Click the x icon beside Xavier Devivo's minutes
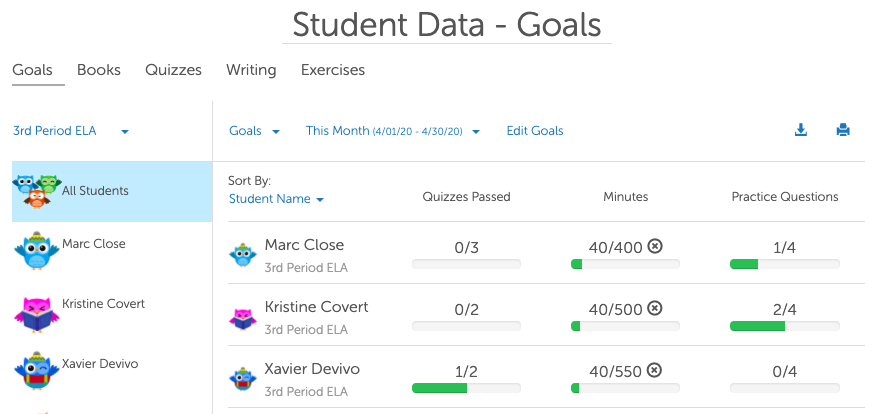Viewport: 872px width, 414px height. 655,370
